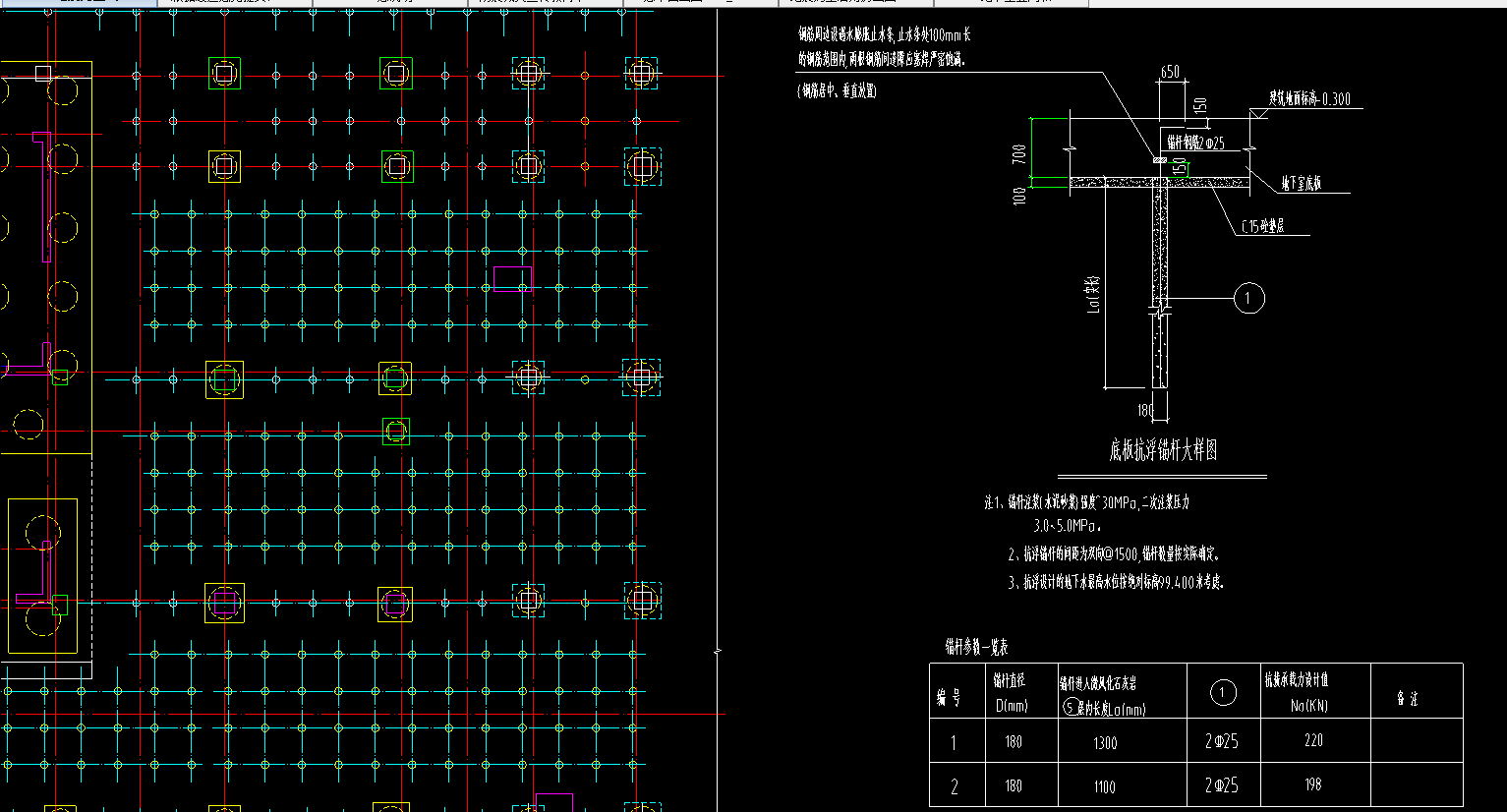Click the La(实长) length dimension label
The width and height of the screenshot is (1507, 812).
point(1093,294)
